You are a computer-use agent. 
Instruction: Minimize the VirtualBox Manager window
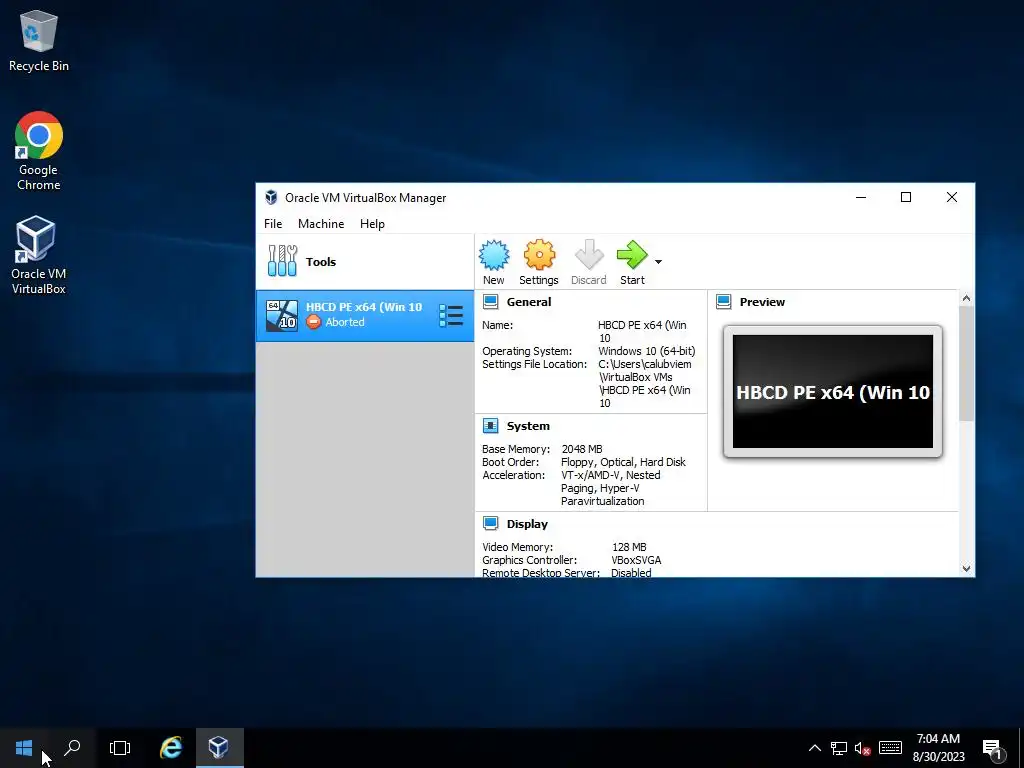861,197
